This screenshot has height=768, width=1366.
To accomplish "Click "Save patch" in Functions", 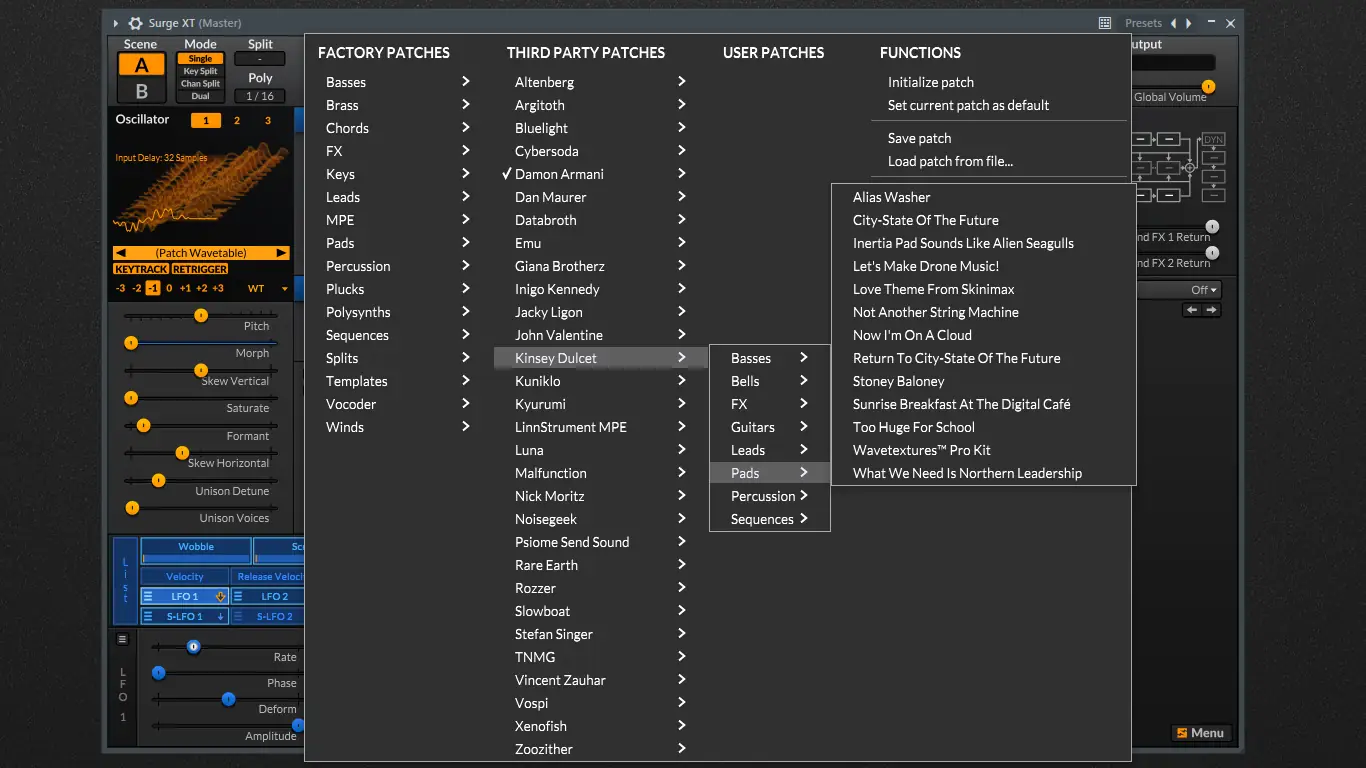I will click(x=919, y=138).
